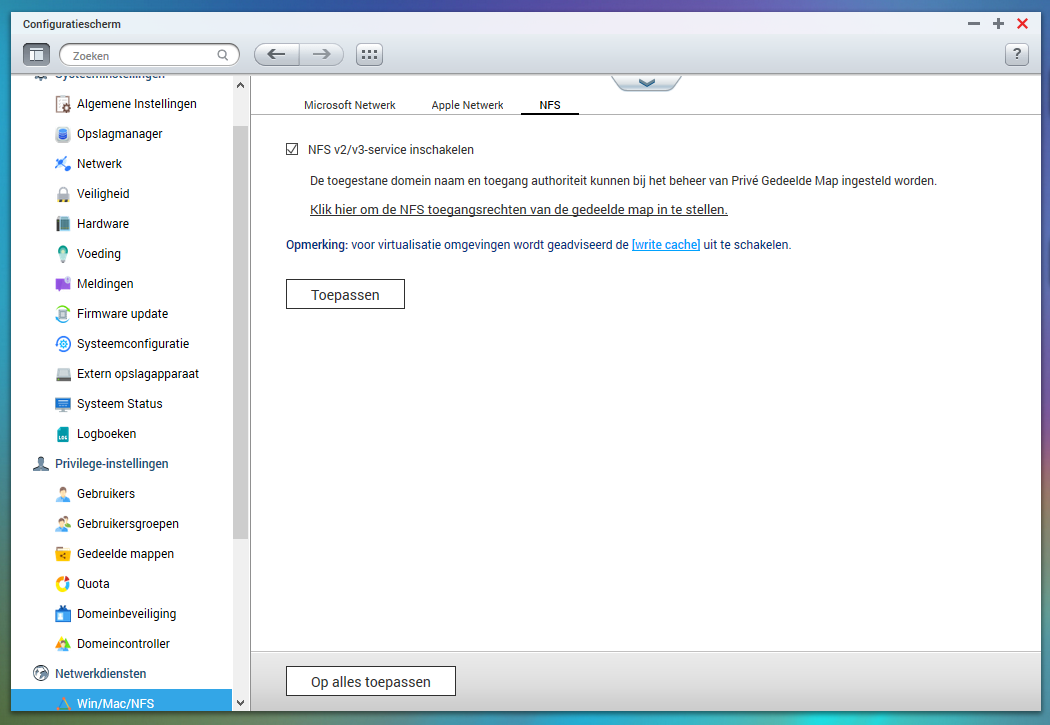This screenshot has height=725, width=1050.
Task: Open Firmware update settings
Action: click(x=123, y=314)
